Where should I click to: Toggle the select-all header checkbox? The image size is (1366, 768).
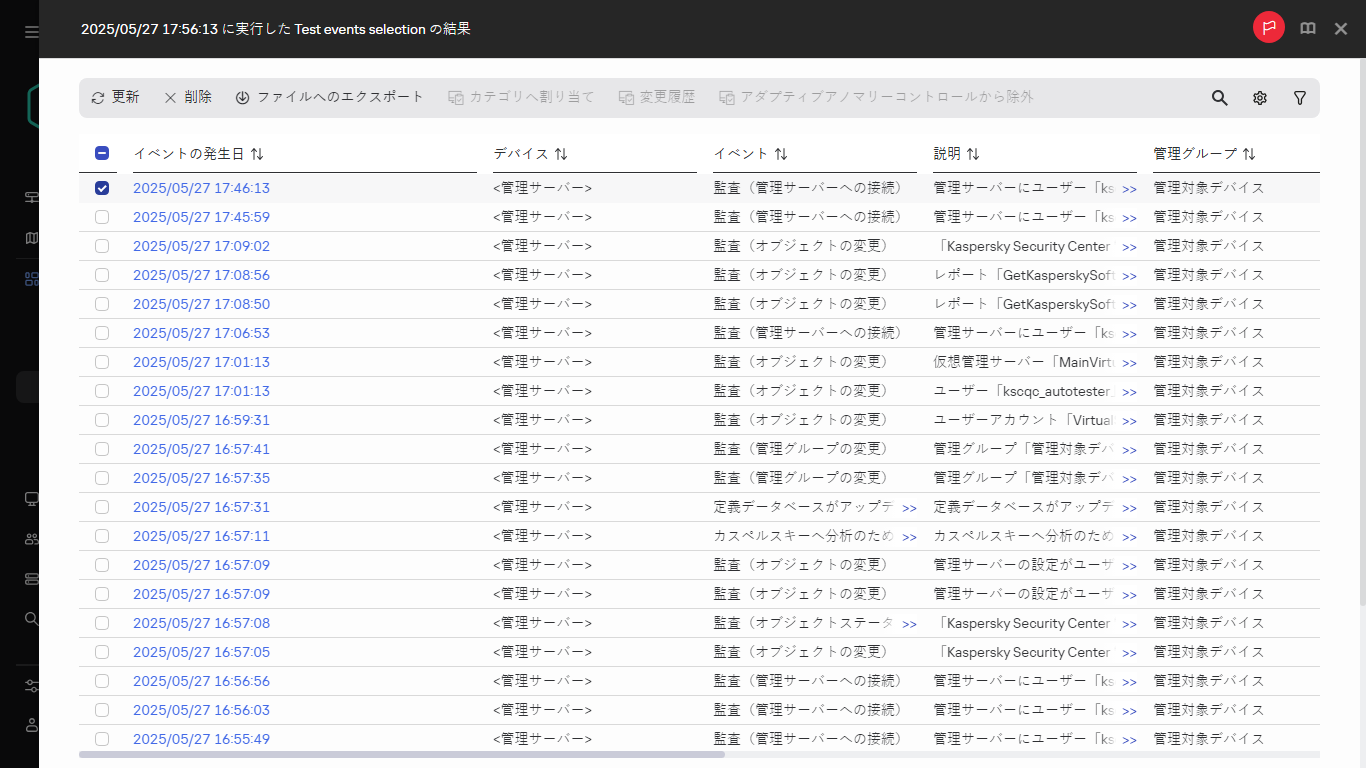pos(102,154)
